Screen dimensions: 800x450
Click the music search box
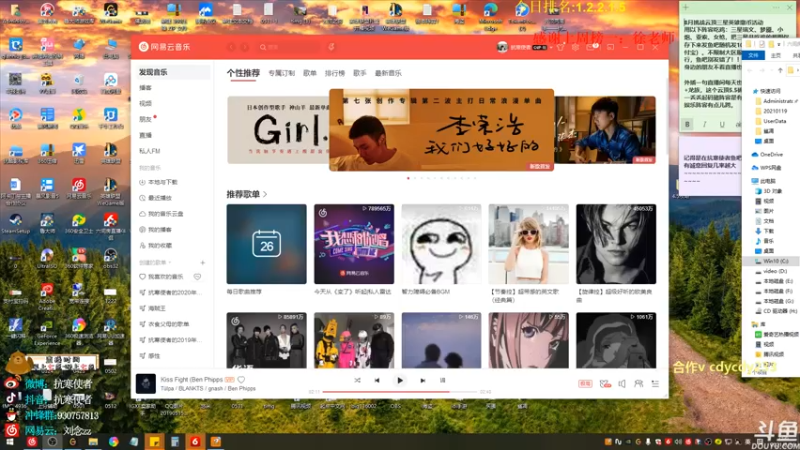[x=290, y=47]
